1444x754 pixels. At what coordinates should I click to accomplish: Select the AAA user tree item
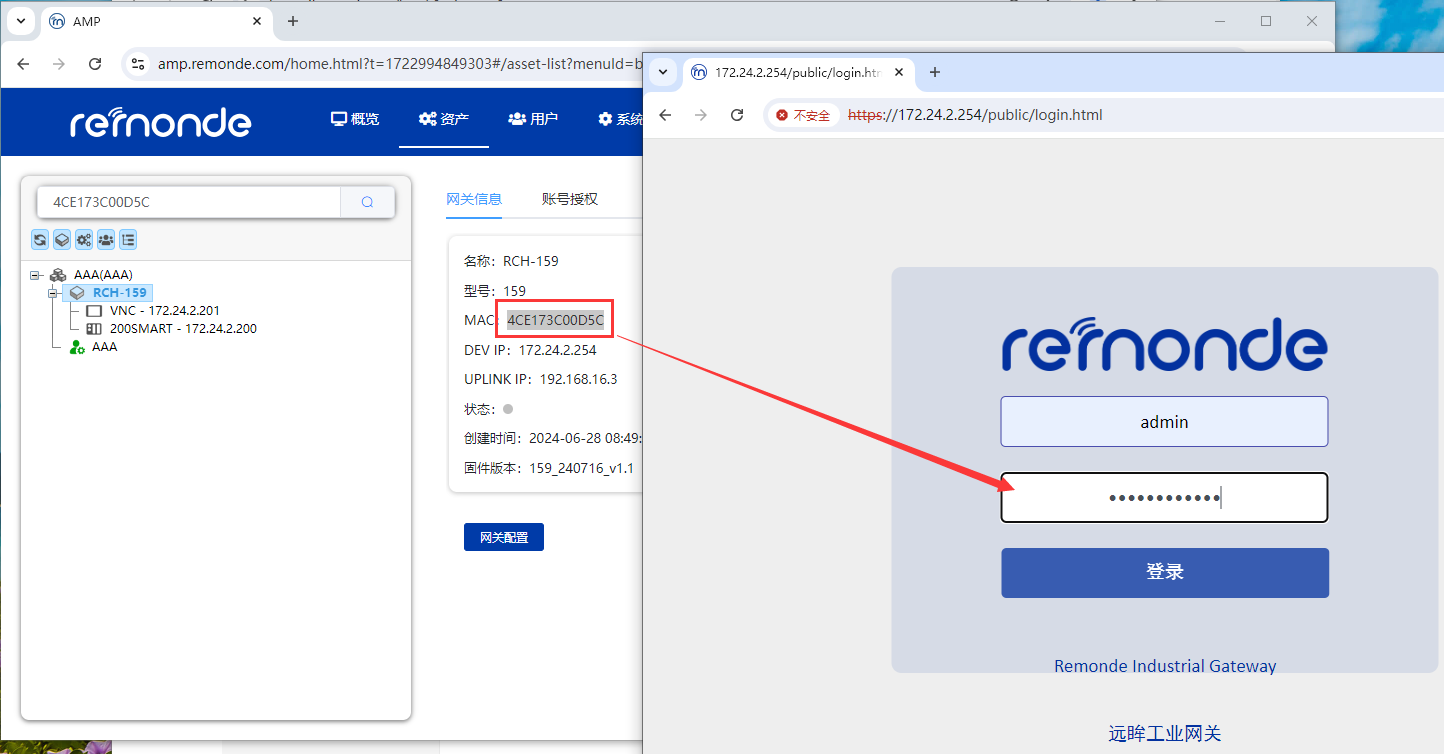104,347
